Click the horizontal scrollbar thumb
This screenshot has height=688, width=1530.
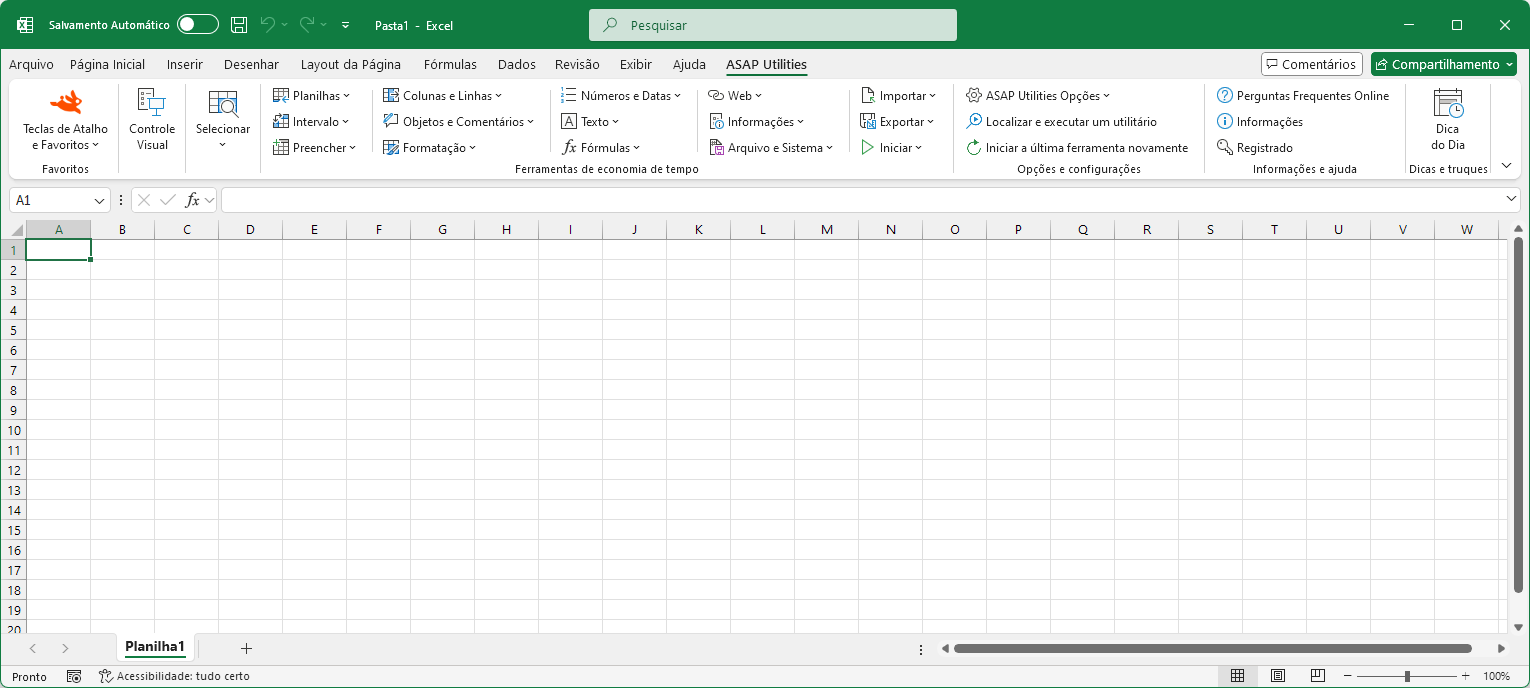tap(1213, 649)
